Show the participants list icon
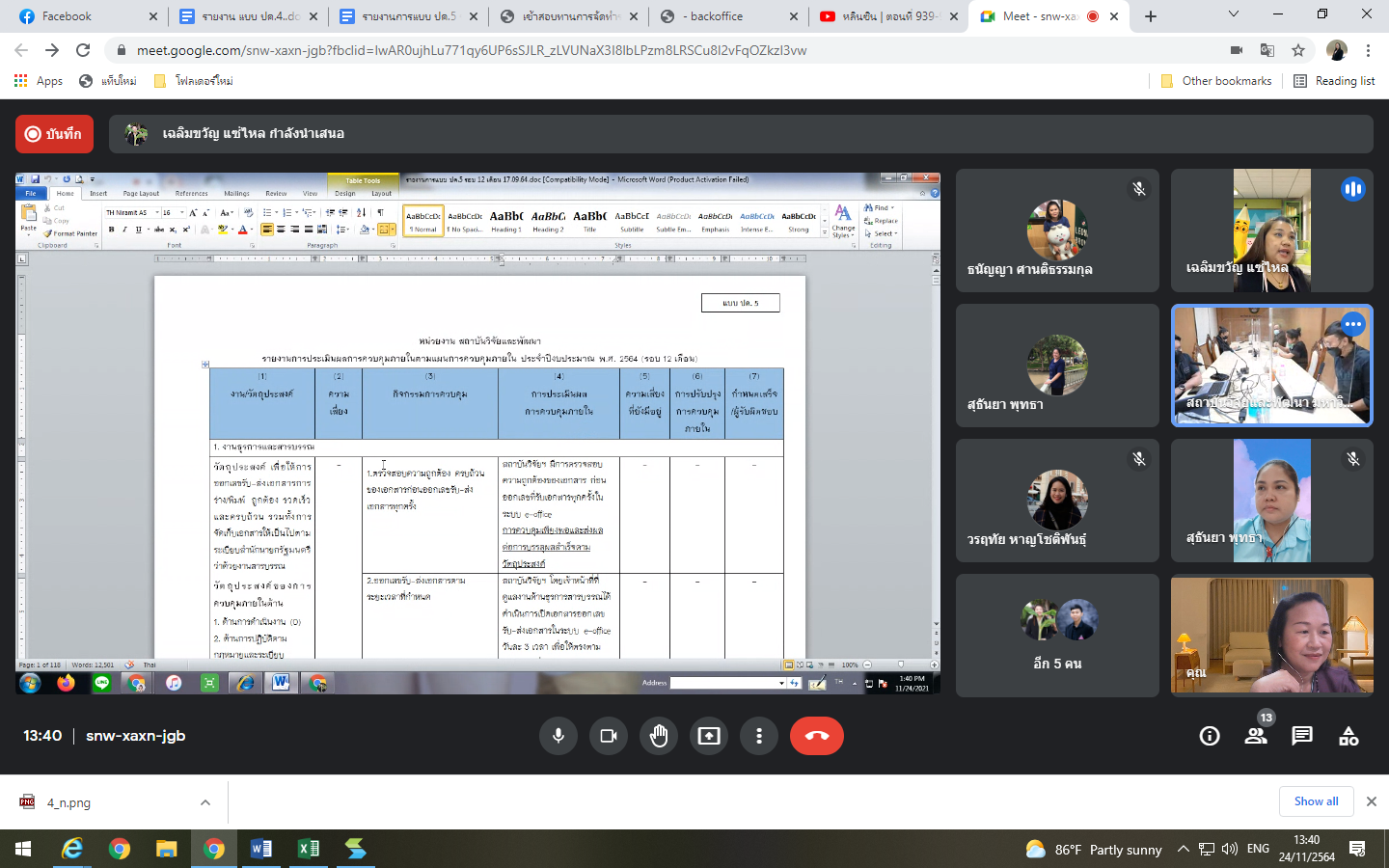 (1255, 736)
